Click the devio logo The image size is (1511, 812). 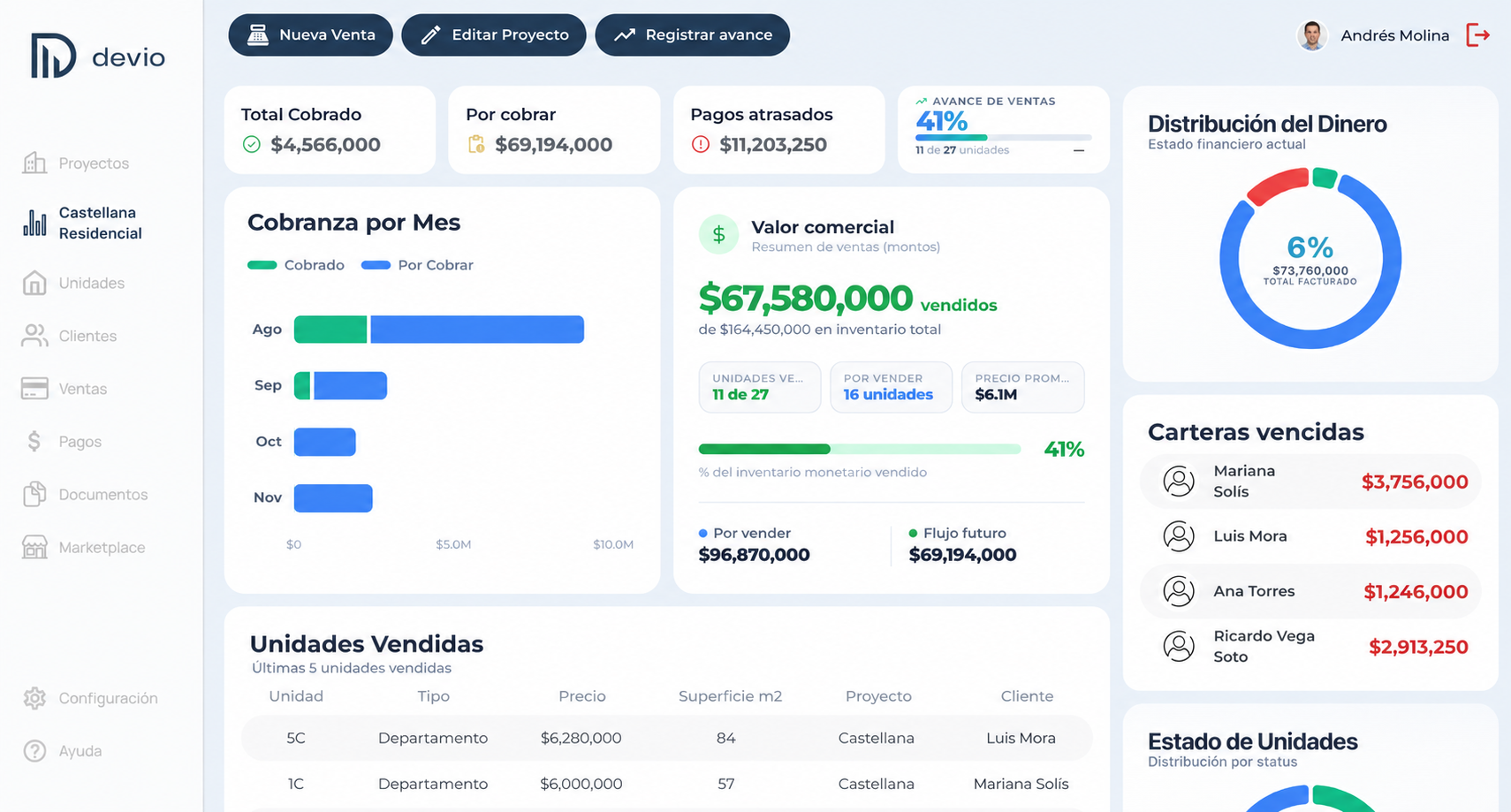click(x=97, y=56)
